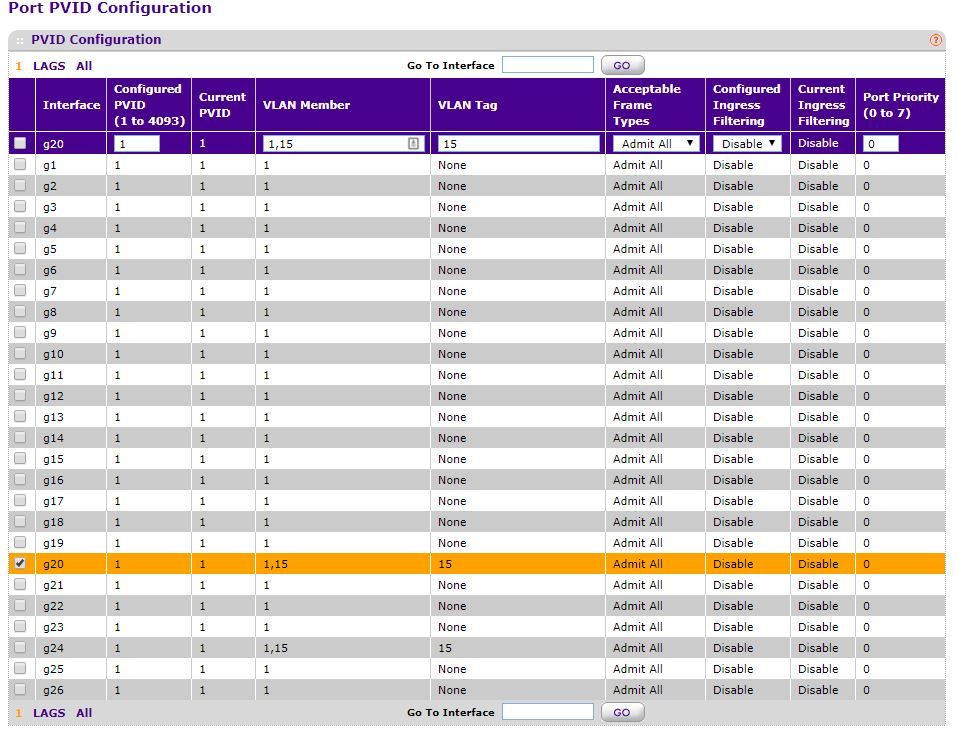972x742 pixels.
Task: Click the Configured PVID input box
Action: [x=136, y=144]
